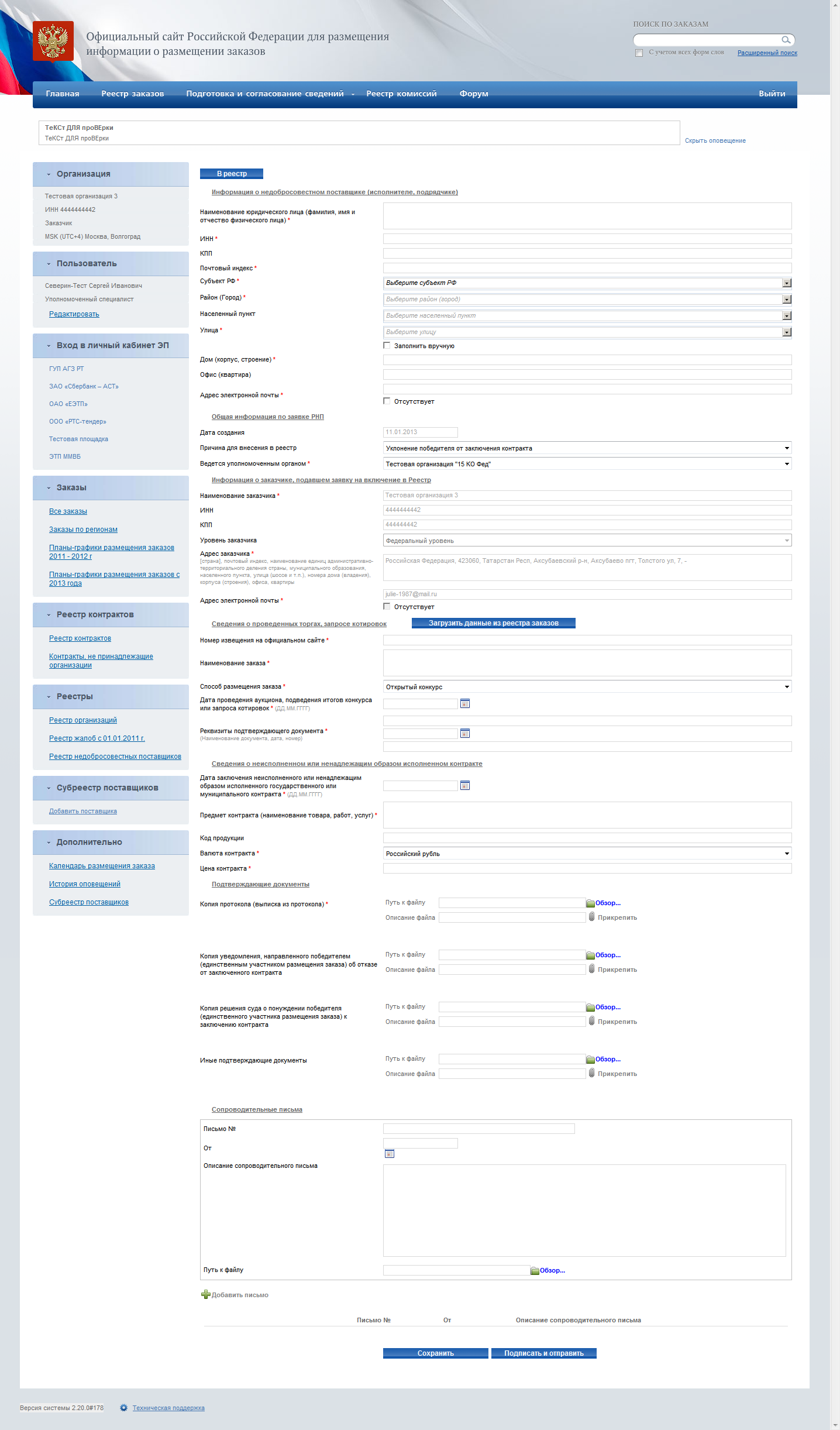Toggle 'С учетом всех форм слов' checkbox
The width and height of the screenshot is (840, 1430).
[639, 53]
